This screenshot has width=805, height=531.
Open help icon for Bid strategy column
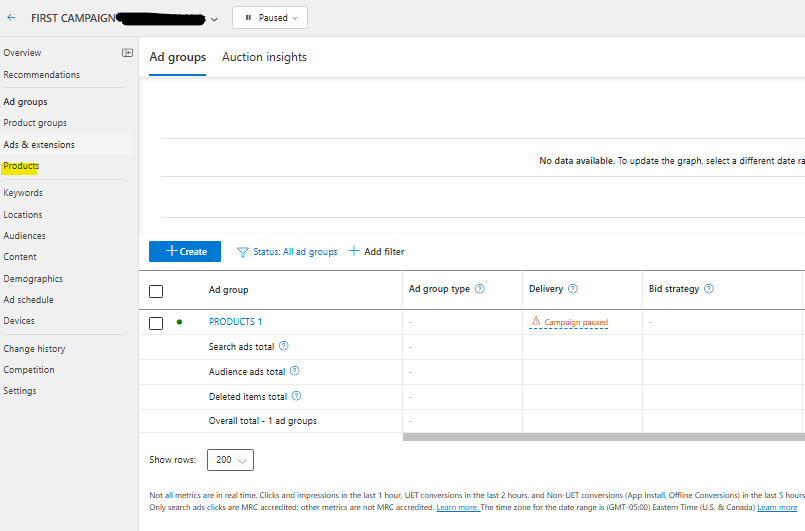click(709, 289)
